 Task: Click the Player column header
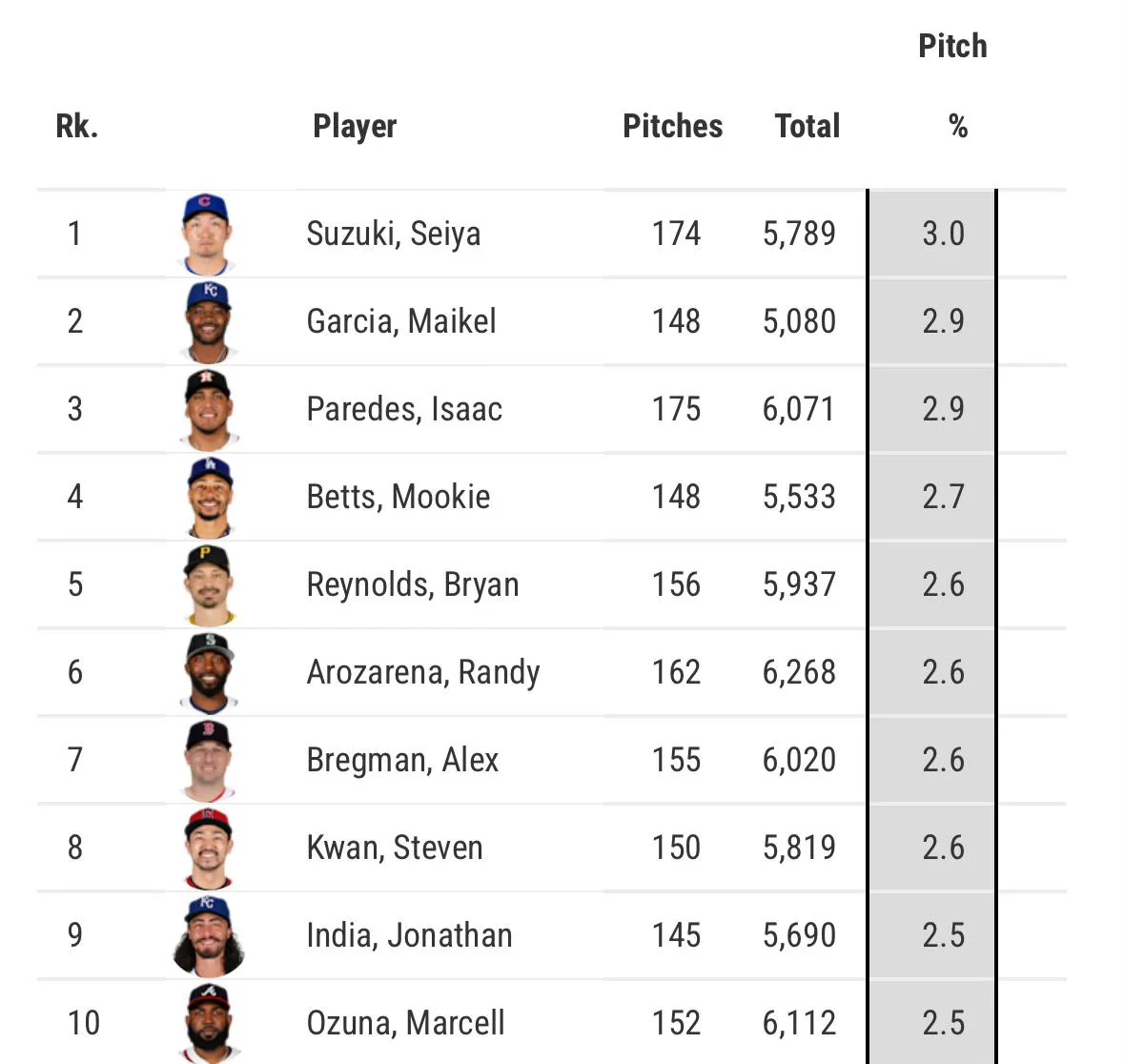(355, 126)
